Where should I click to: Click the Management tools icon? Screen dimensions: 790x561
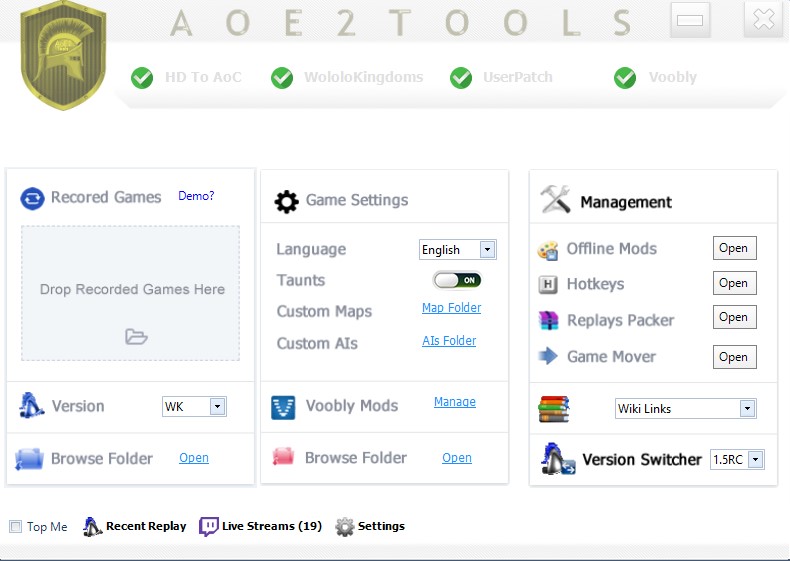pyautogui.click(x=555, y=200)
